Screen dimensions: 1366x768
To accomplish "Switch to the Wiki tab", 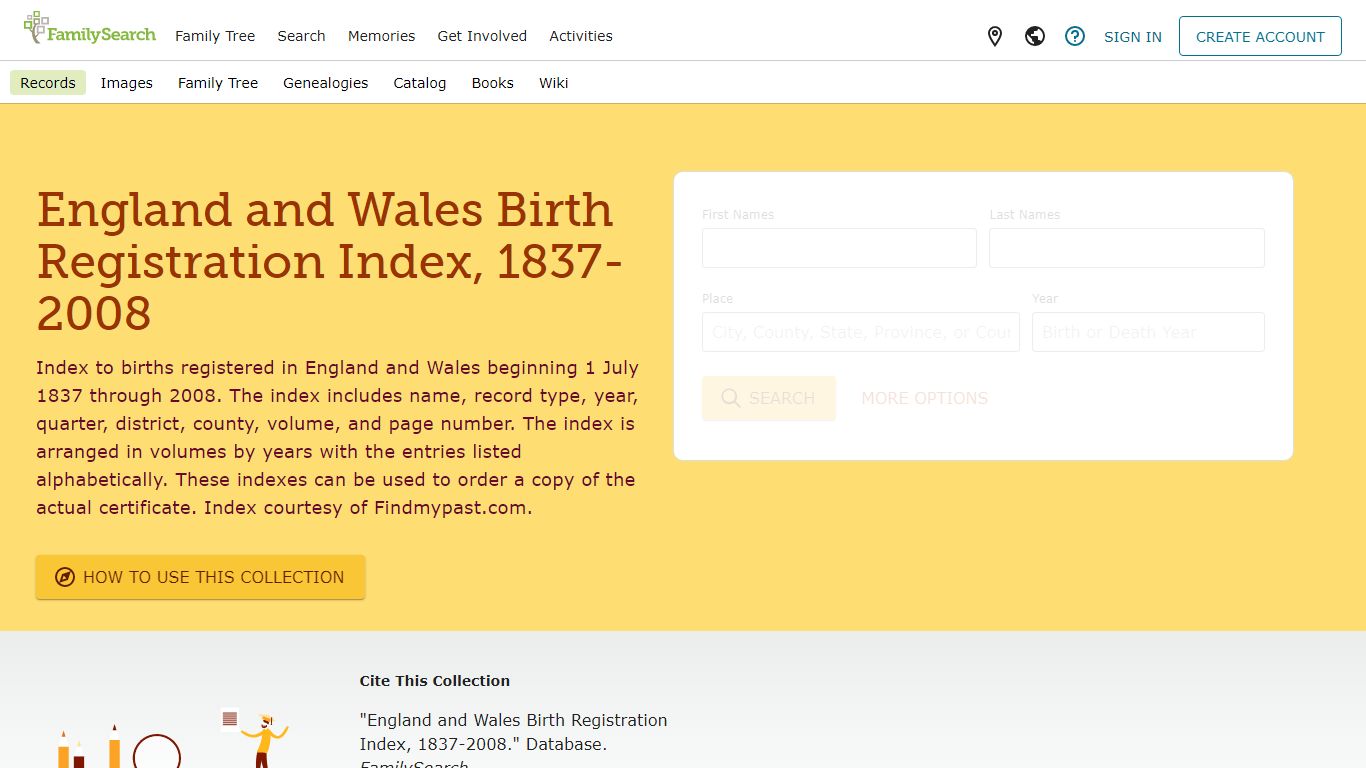I will coord(554,83).
